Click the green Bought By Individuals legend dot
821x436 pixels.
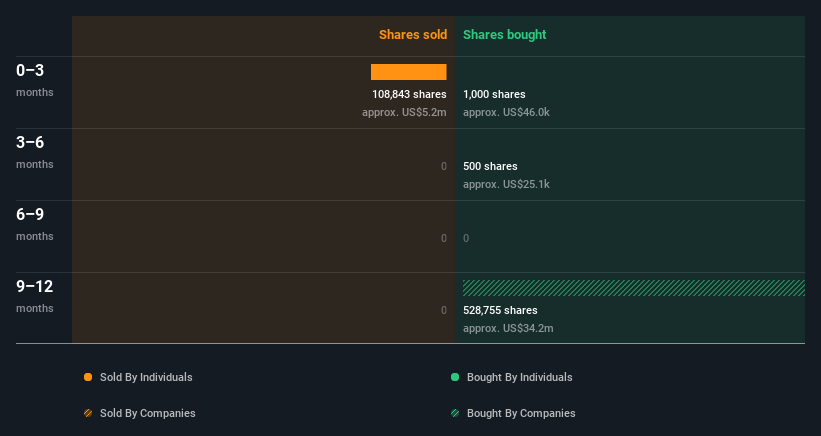click(x=455, y=377)
